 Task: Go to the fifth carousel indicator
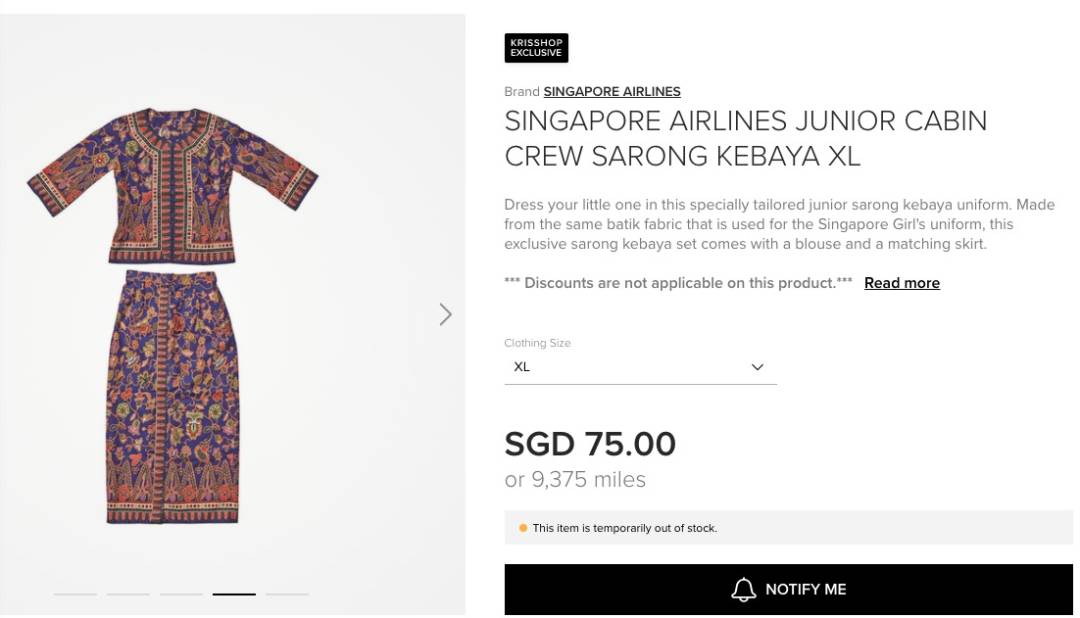pyautogui.click(x=287, y=594)
